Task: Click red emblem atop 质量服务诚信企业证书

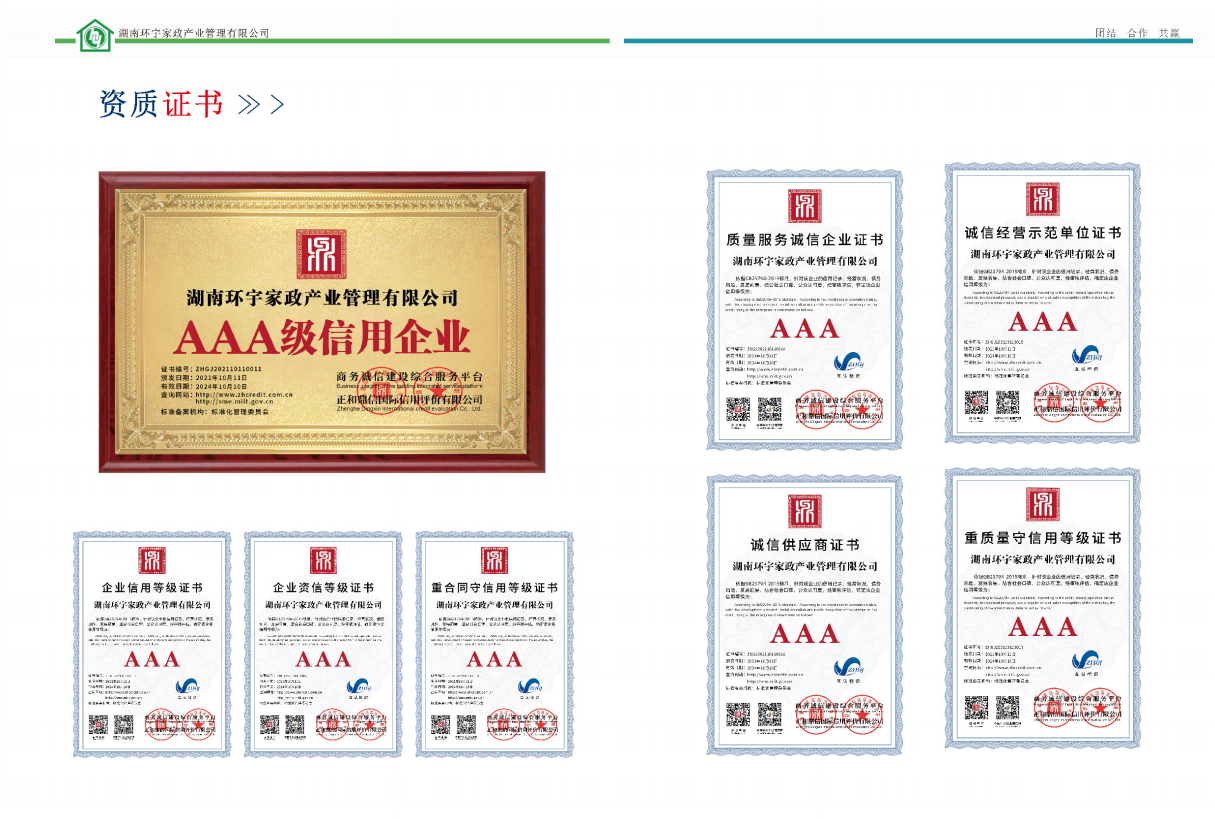Action: click(x=804, y=206)
